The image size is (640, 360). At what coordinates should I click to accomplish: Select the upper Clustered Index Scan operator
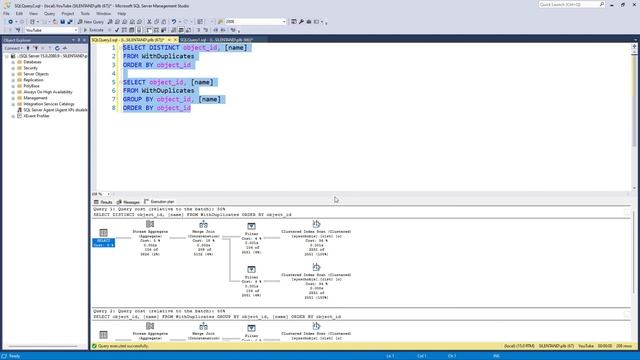[316, 238]
